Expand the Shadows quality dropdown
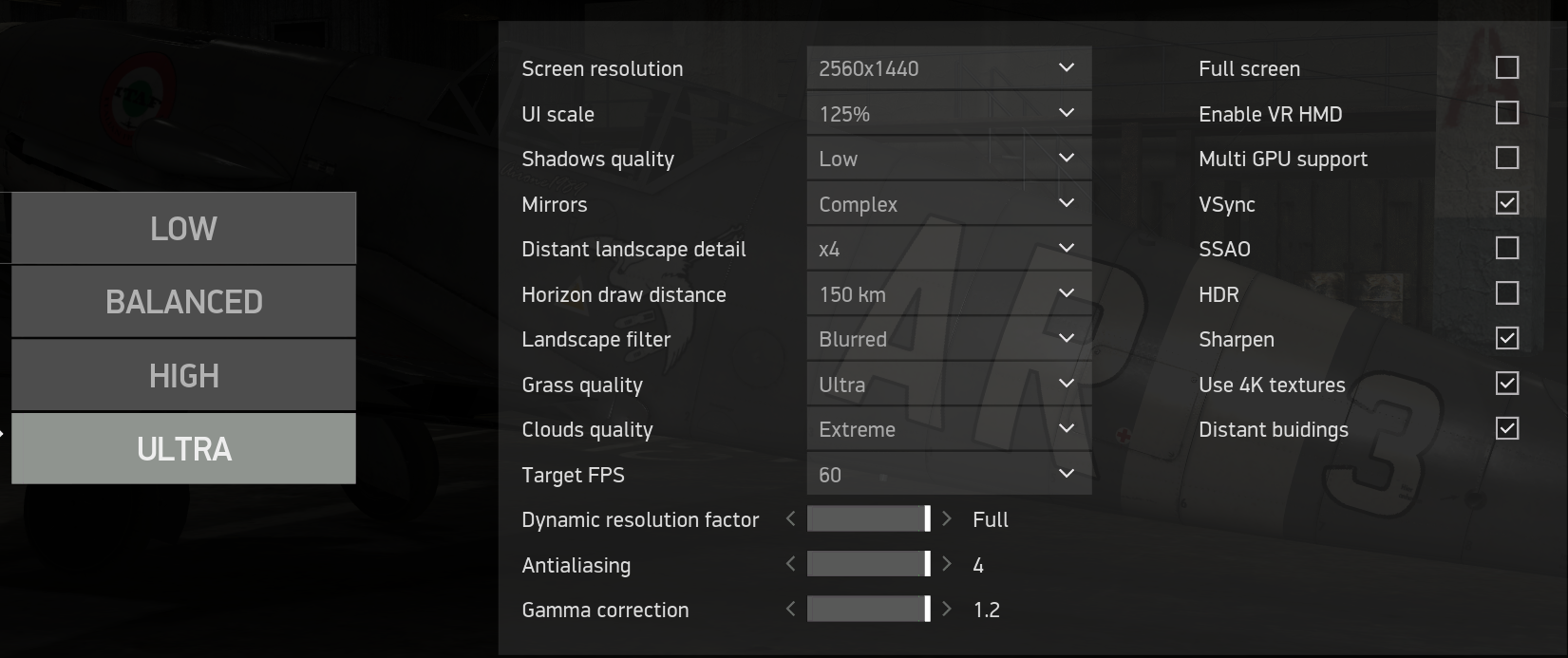 [949, 159]
